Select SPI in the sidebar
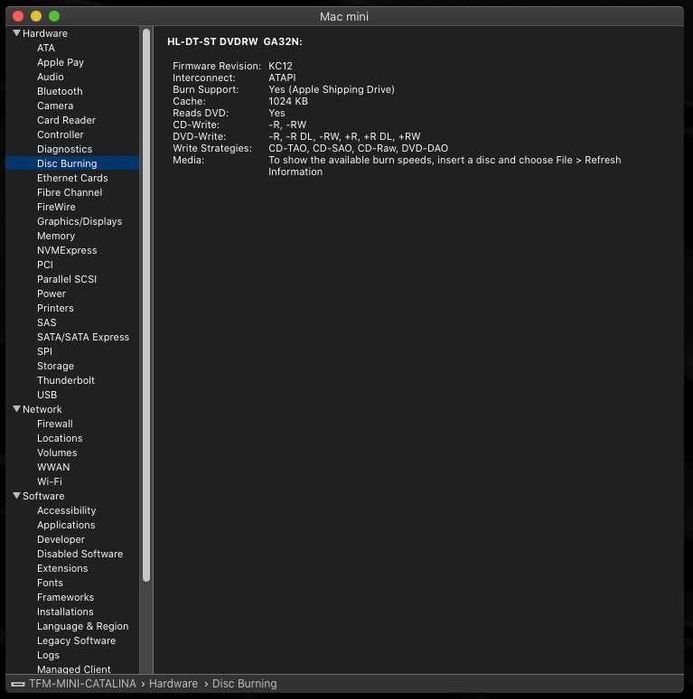The width and height of the screenshot is (693, 699). [x=45, y=352]
